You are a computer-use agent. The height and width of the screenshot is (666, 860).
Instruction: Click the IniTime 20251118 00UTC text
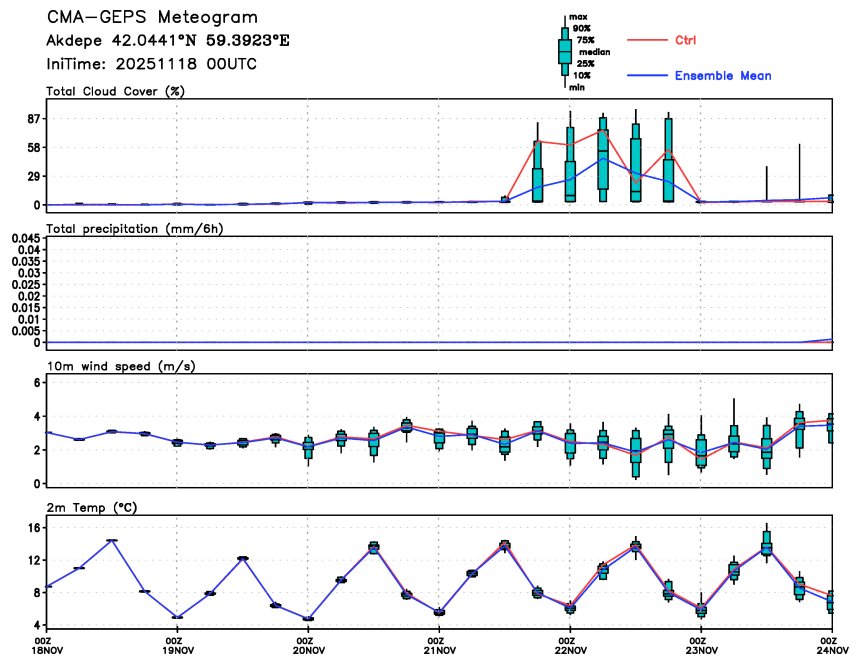[151, 63]
